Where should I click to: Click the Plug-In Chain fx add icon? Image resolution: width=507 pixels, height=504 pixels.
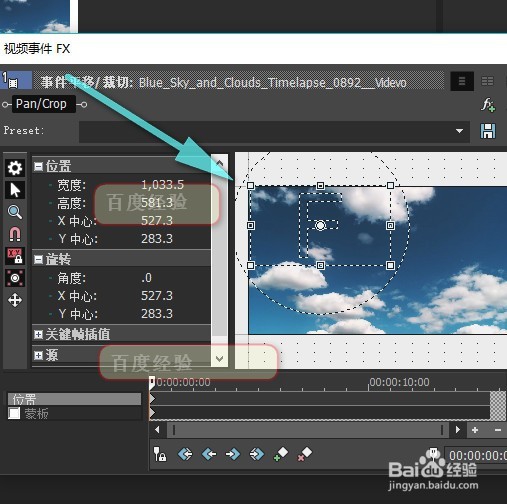pyautogui.click(x=488, y=105)
